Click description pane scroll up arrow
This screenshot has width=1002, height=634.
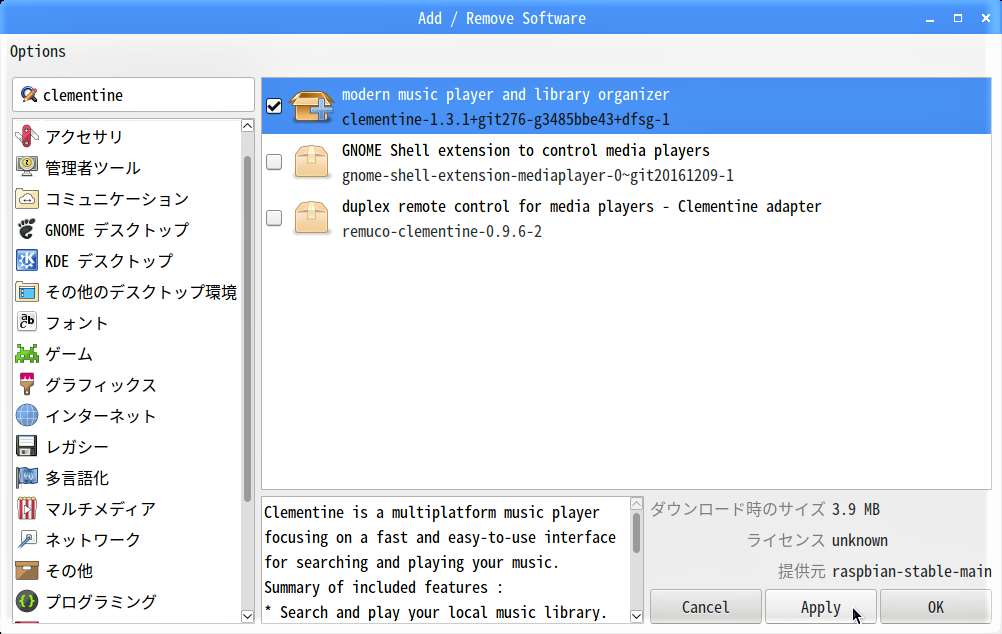(x=636, y=504)
